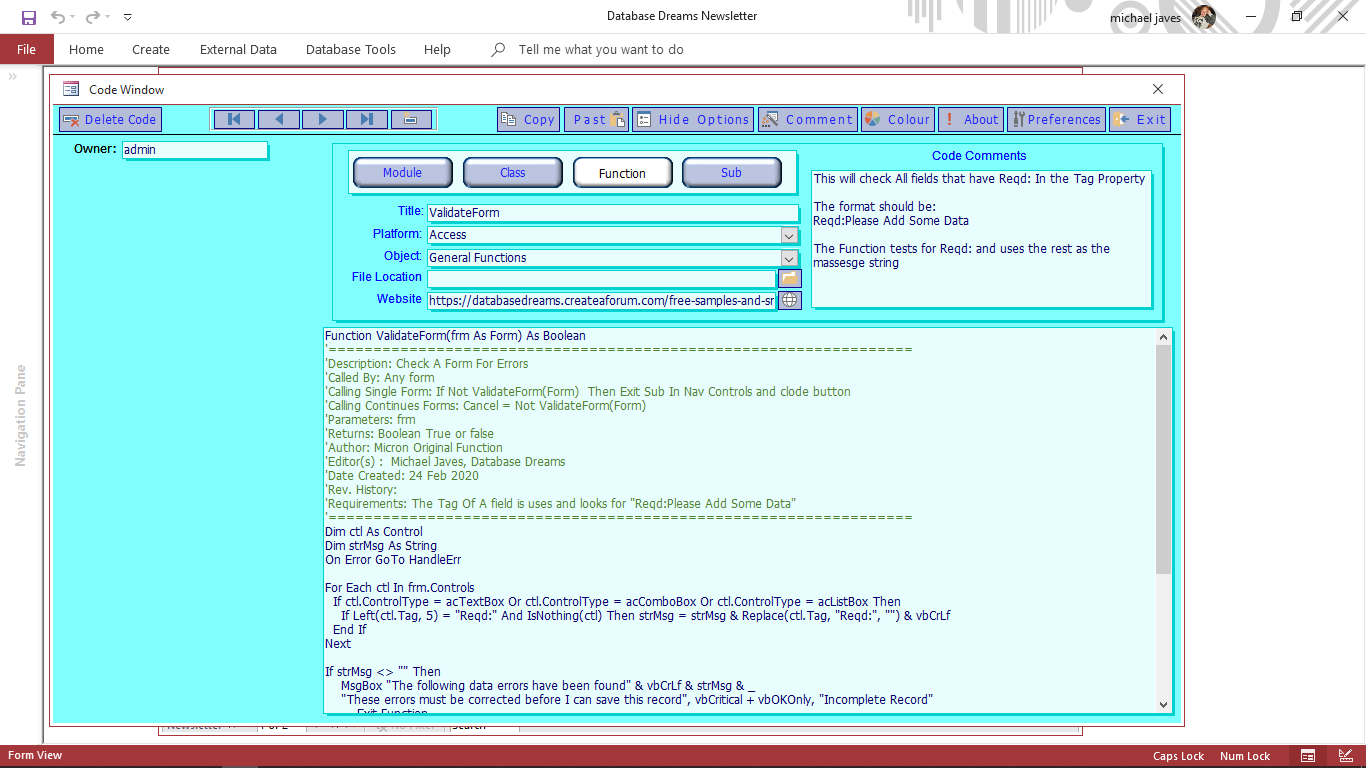Click the 'Date Created: 24 Feb 2020' comment line

(x=402, y=476)
